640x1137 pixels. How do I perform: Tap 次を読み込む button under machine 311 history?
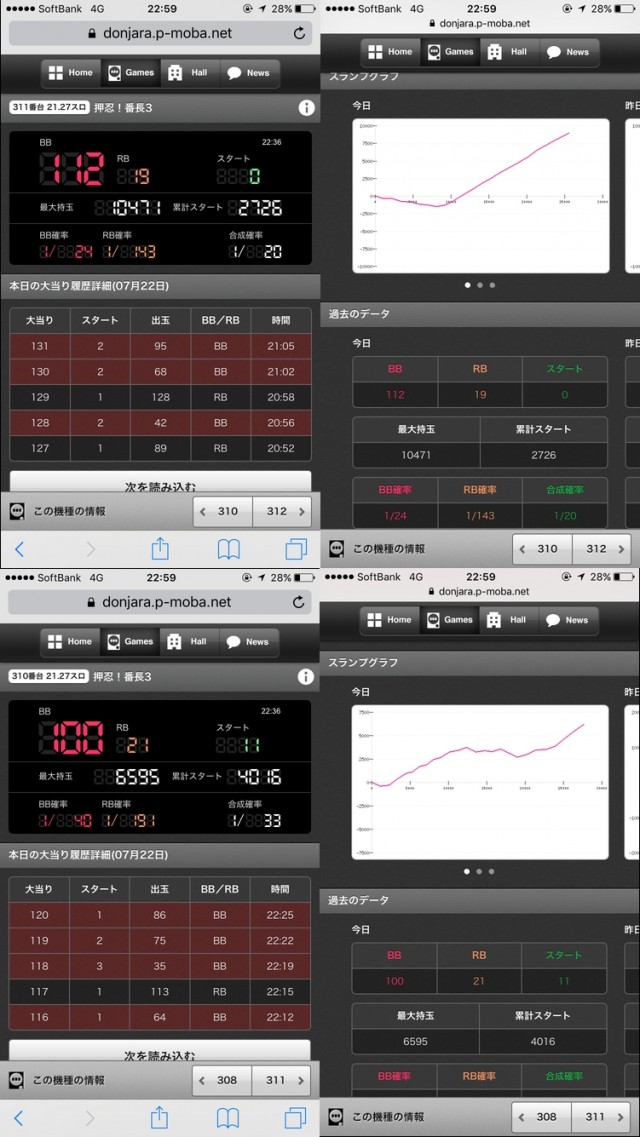tap(160, 482)
